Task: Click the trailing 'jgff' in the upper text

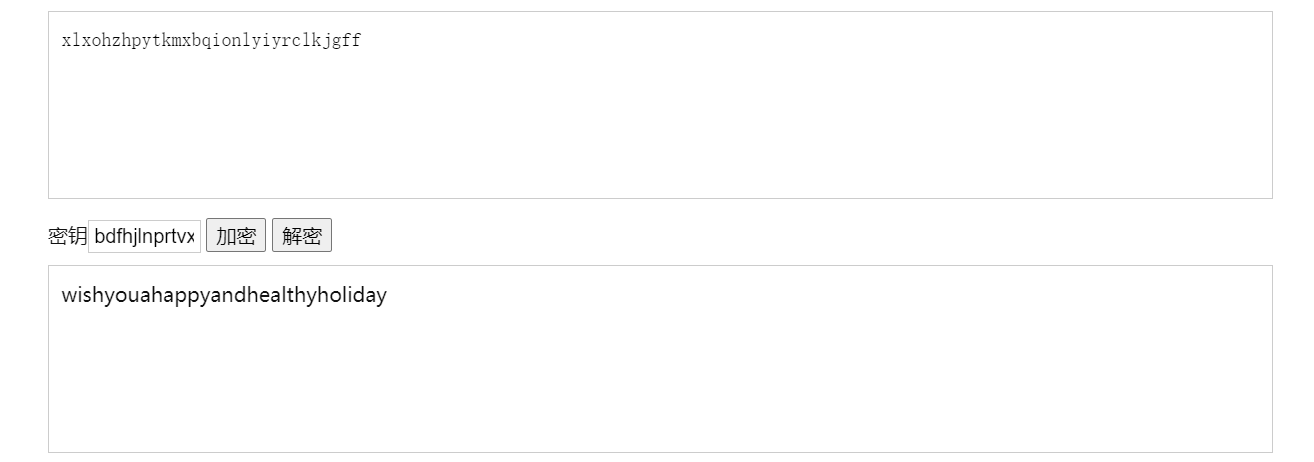Action: (342, 41)
